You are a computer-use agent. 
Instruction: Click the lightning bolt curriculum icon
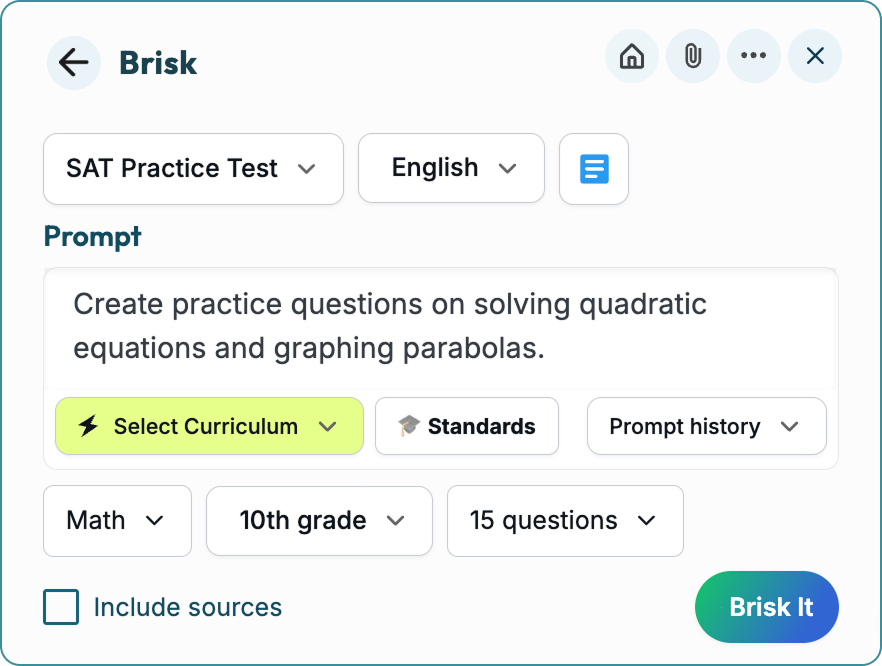(x=88, y=427)
